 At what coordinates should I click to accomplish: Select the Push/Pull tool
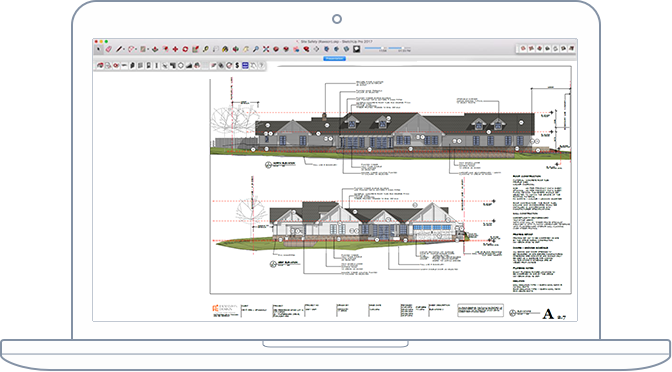tap(155, 49)
